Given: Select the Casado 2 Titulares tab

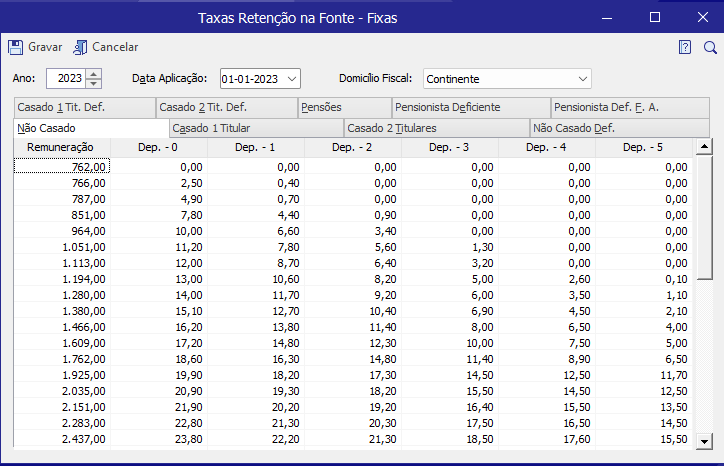Looking at the screenshot, I should (435, 128).
